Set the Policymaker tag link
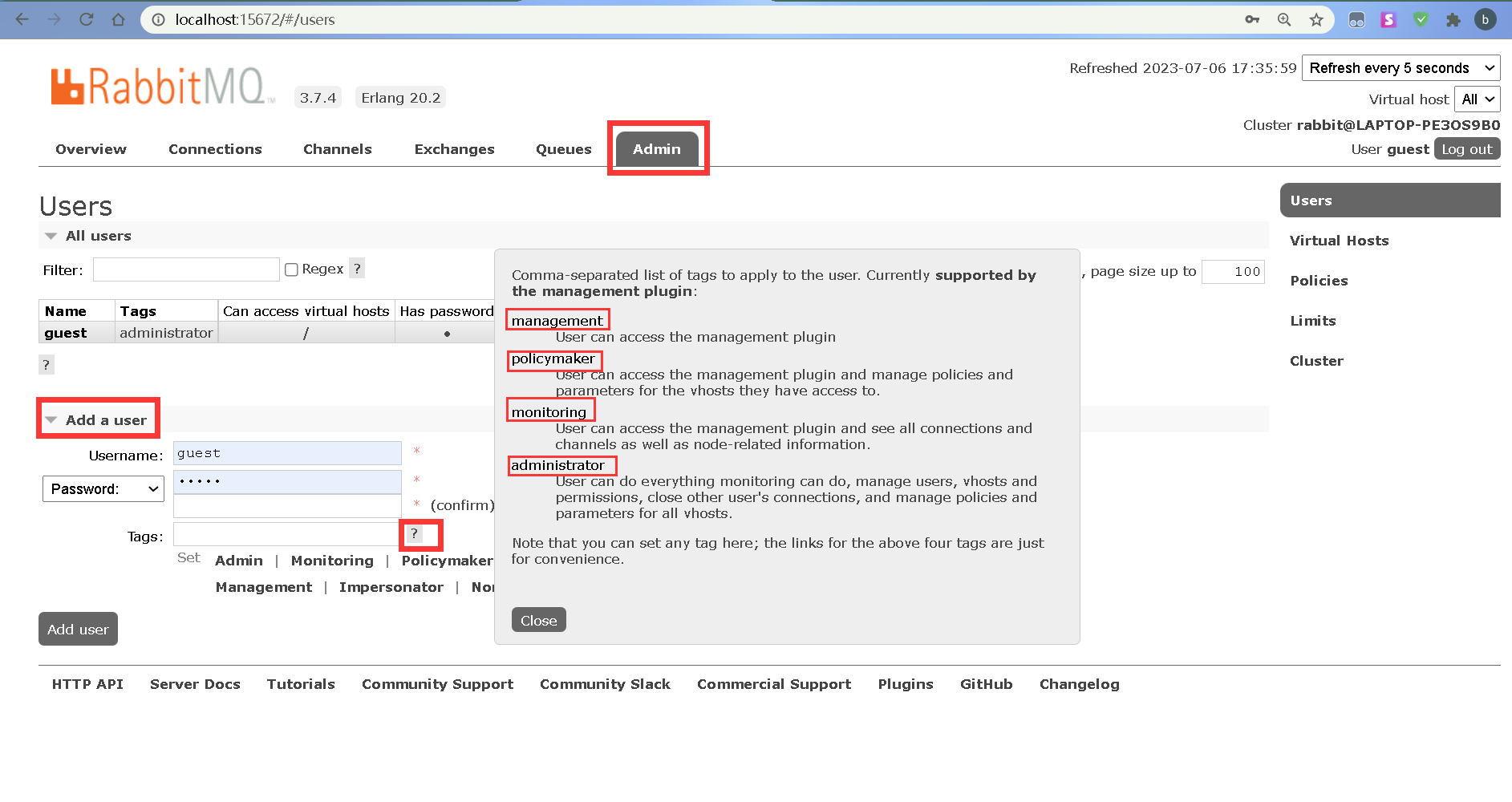 pos(447,561)
